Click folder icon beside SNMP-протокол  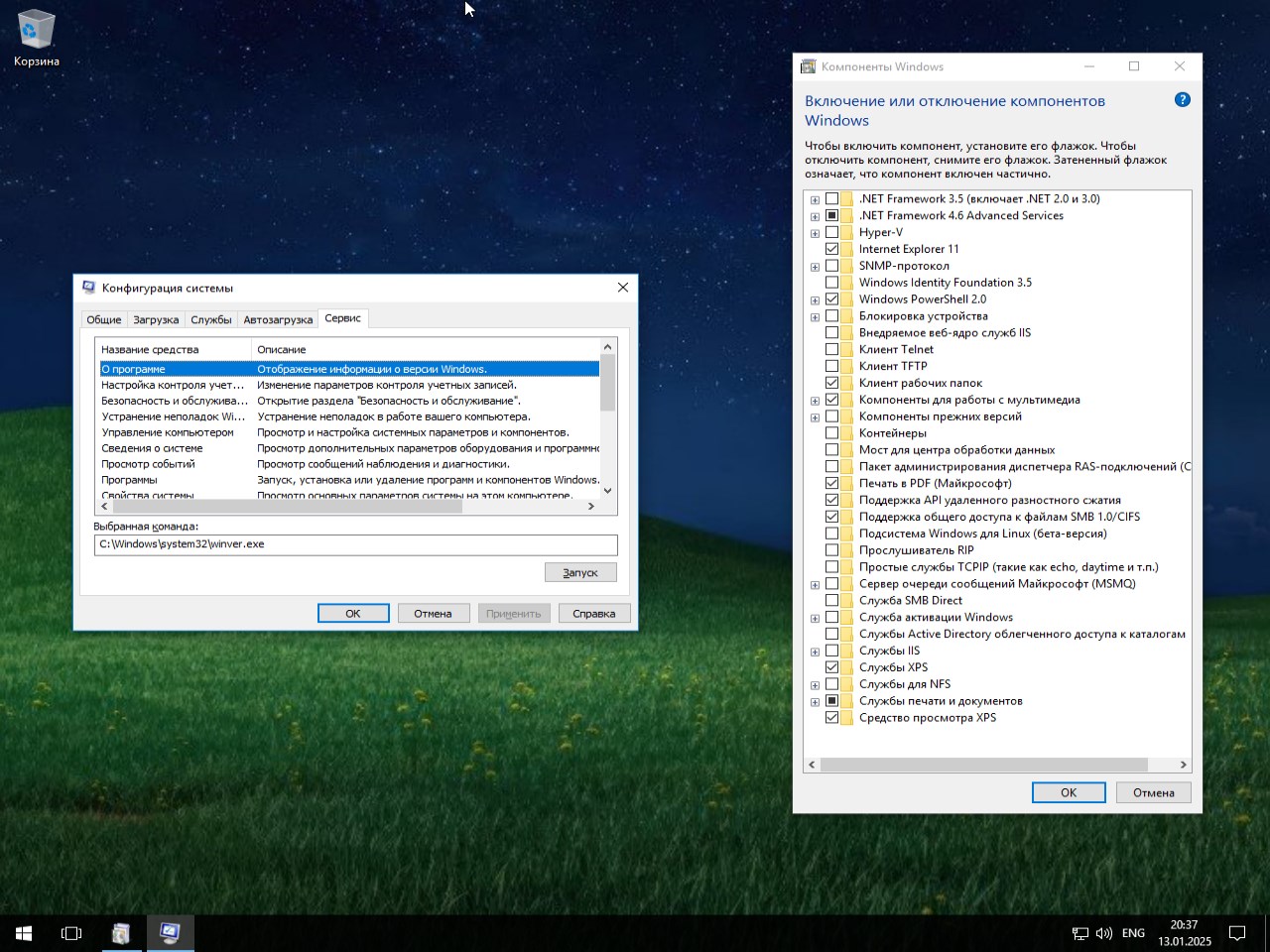click(847, 266)
